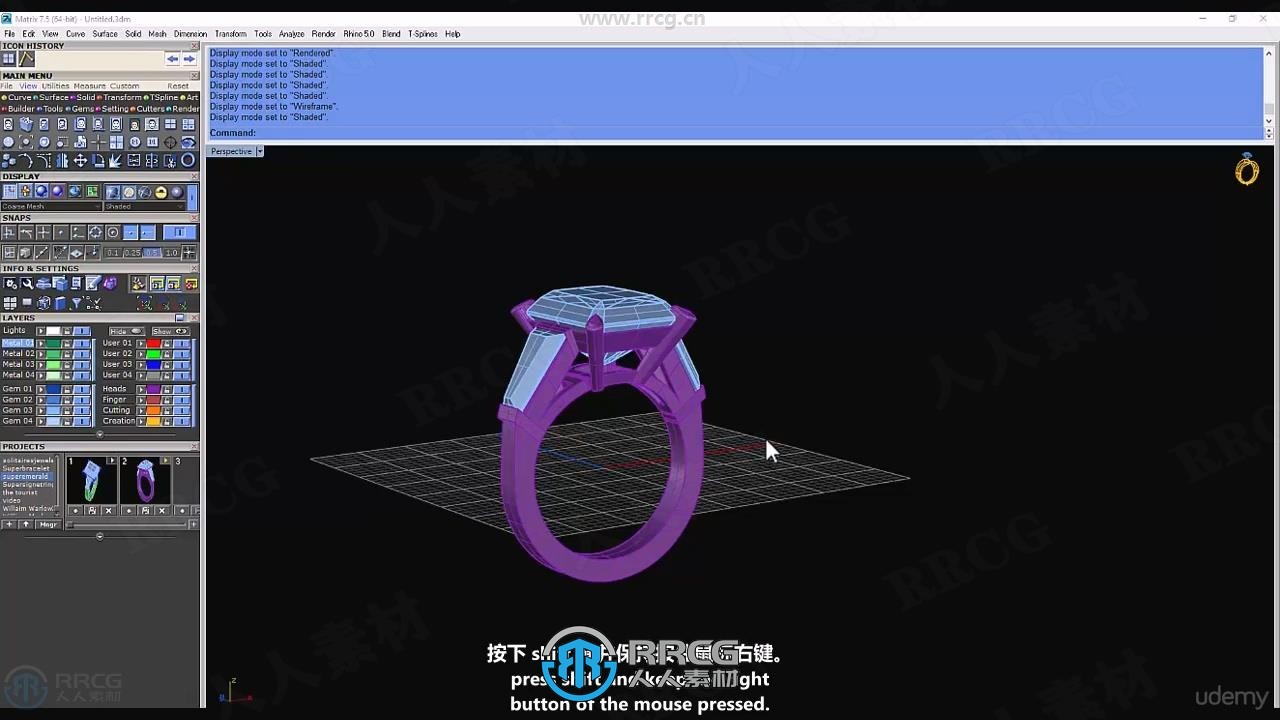This screenshot has width=1280, height=720.
Task: Click the broom clean-up icon in Info & Settings
Action: (139, 283)
